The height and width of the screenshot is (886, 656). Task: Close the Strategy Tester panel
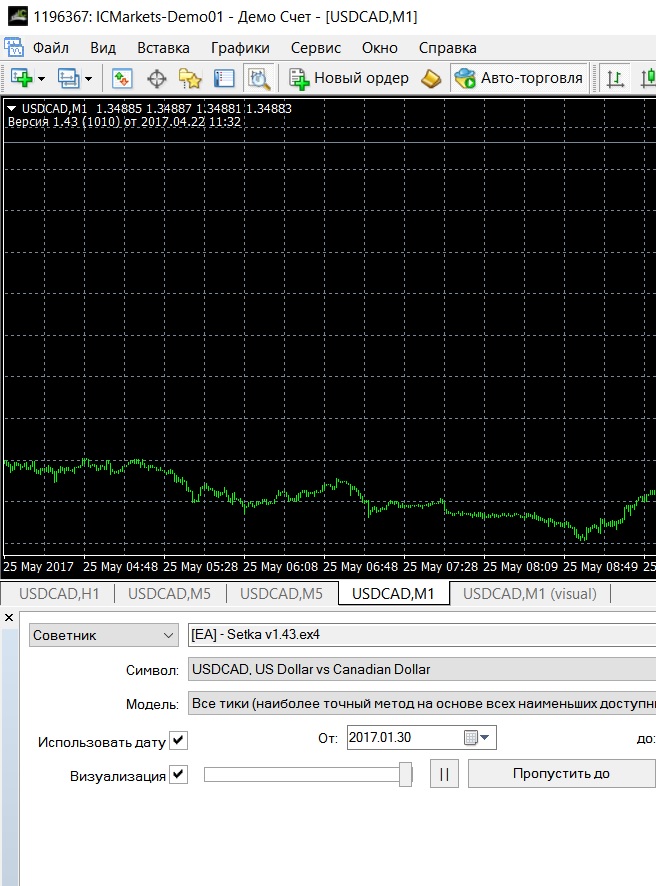pyautogui.click(x=9, y=618)
